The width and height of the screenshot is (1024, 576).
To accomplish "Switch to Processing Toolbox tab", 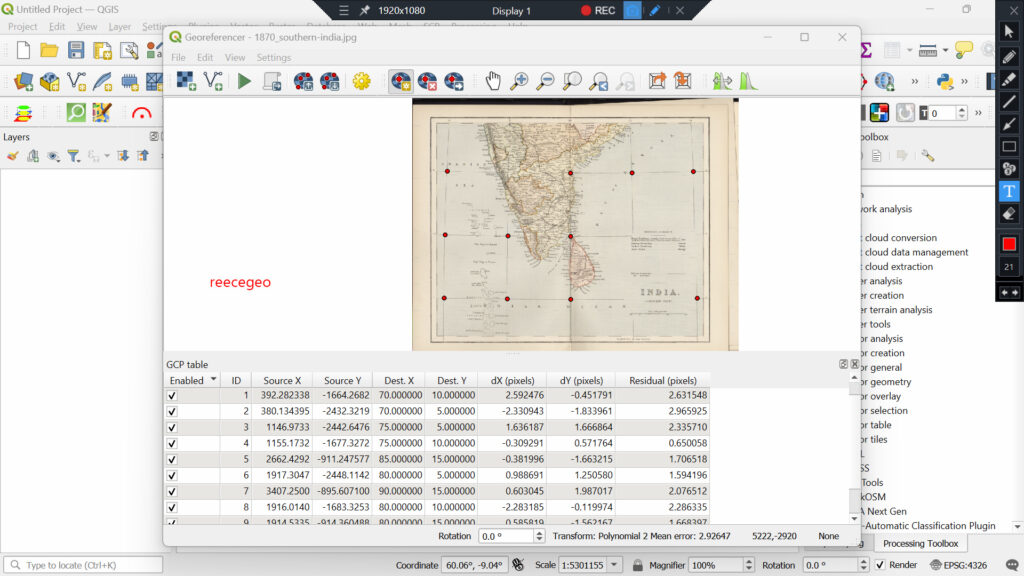I will [920, 543].
